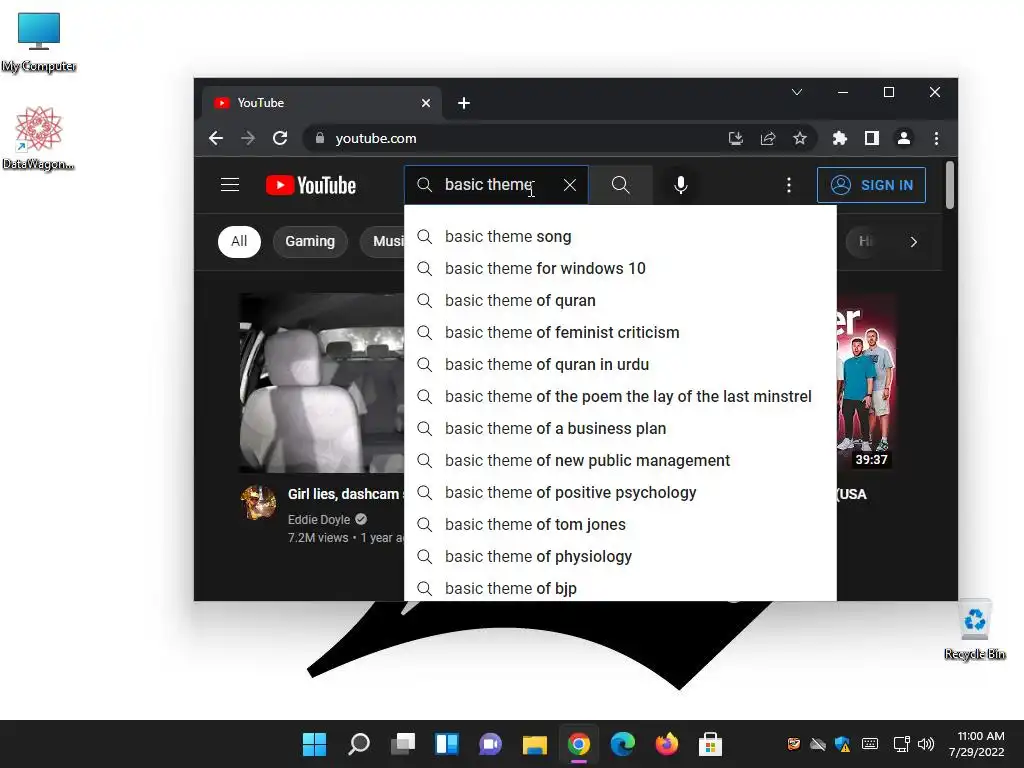Viewport: 1024px width, 768px height.
Task: Select the YouTube browser tab
Action: point(320,103)
